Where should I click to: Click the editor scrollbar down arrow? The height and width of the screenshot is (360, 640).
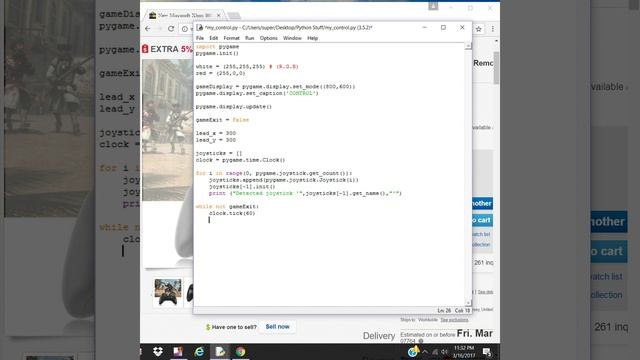[468, 303]
